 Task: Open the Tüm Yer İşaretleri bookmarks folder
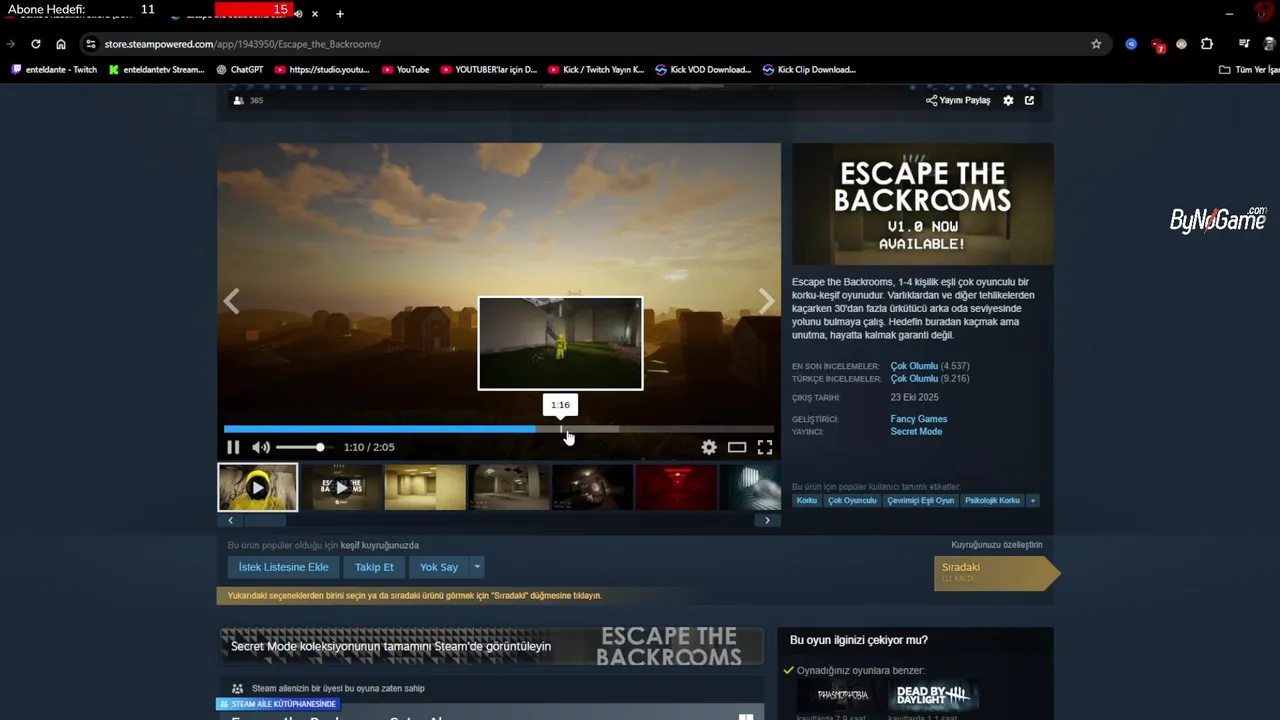pos(1249,70)
